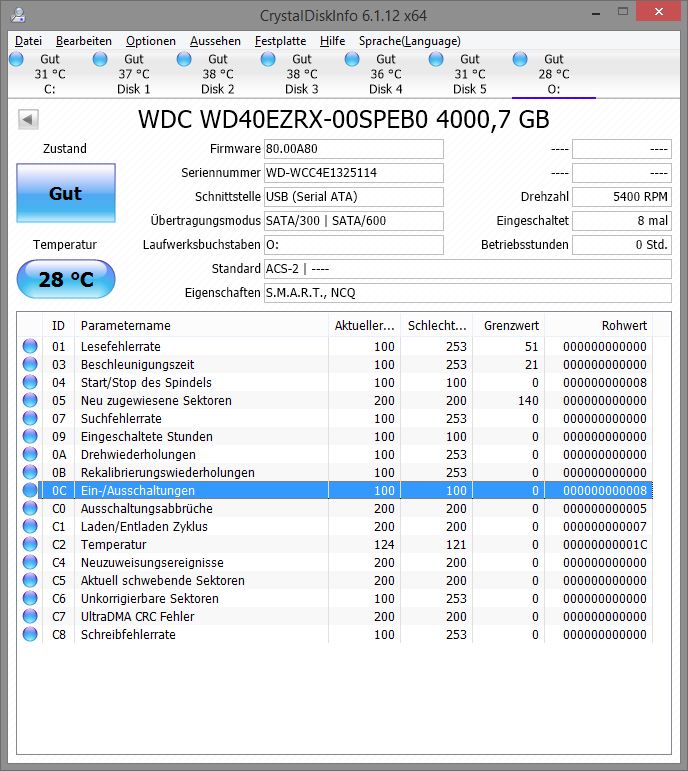This screenshot has height=771, width=688.
Task: Select the Schreibfehlerrate parameter text
Action: (128, 635)
